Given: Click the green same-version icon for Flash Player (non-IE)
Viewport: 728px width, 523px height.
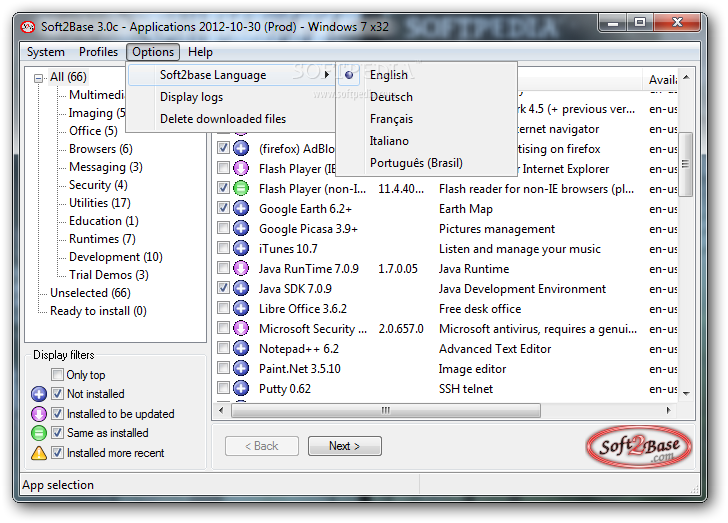Looking at the screenshot, I should (240, 189).
